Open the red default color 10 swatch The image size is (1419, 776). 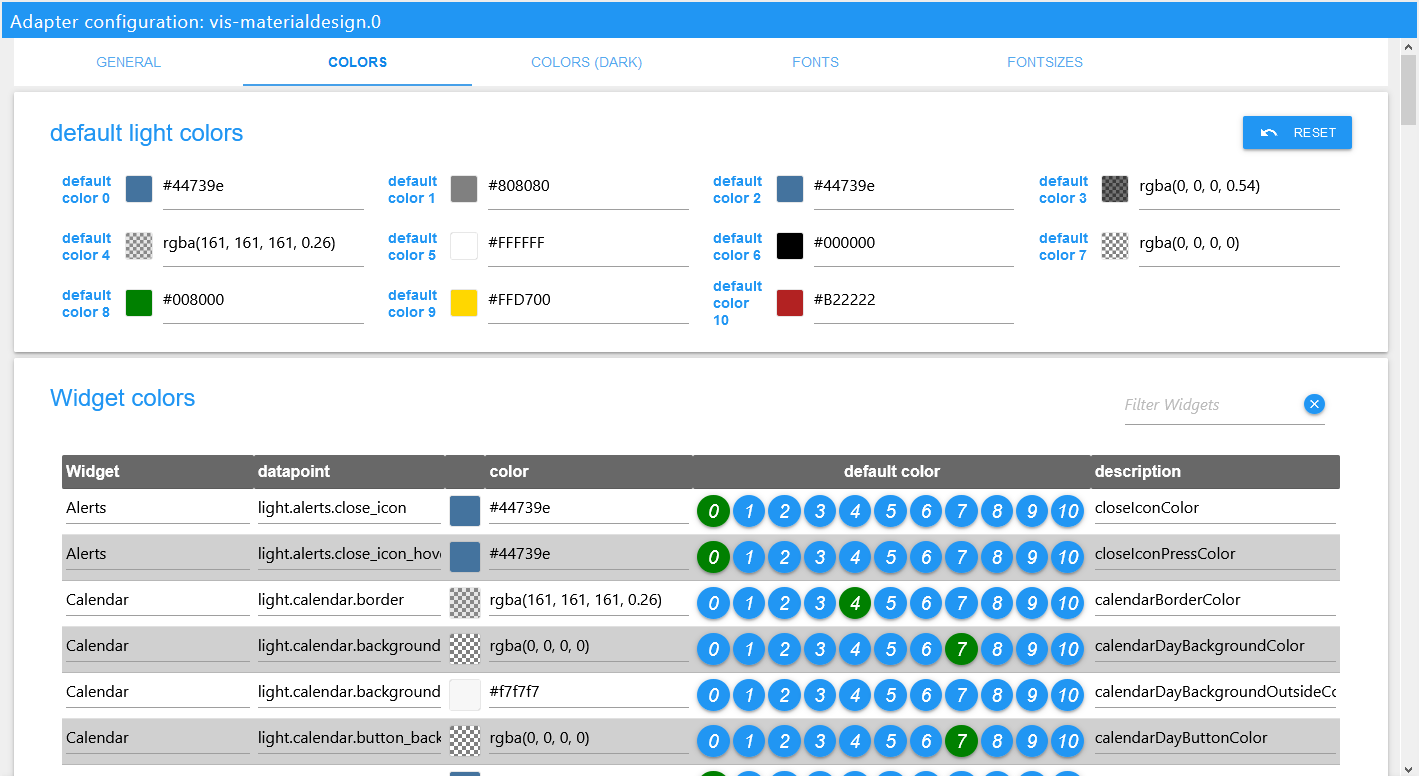tap(790, 303)
